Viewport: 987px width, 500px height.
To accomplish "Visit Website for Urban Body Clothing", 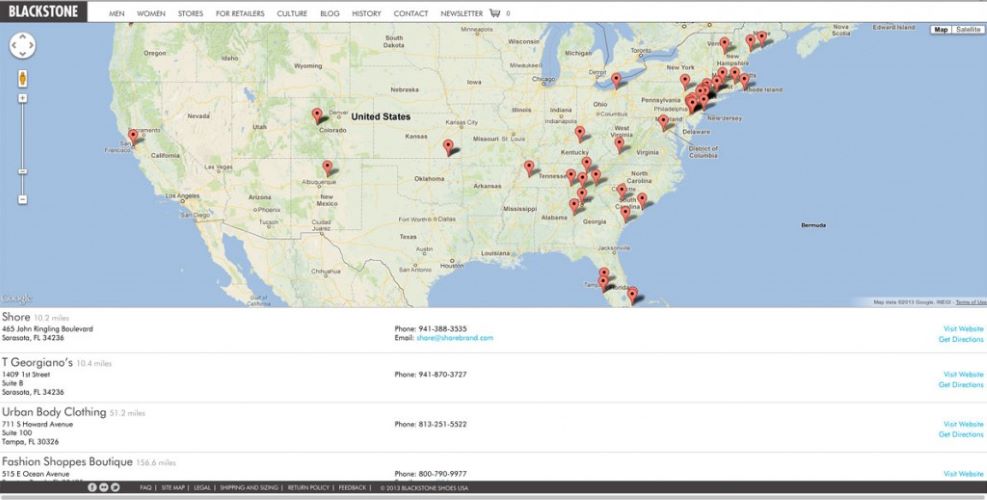I will click(963, 424).
